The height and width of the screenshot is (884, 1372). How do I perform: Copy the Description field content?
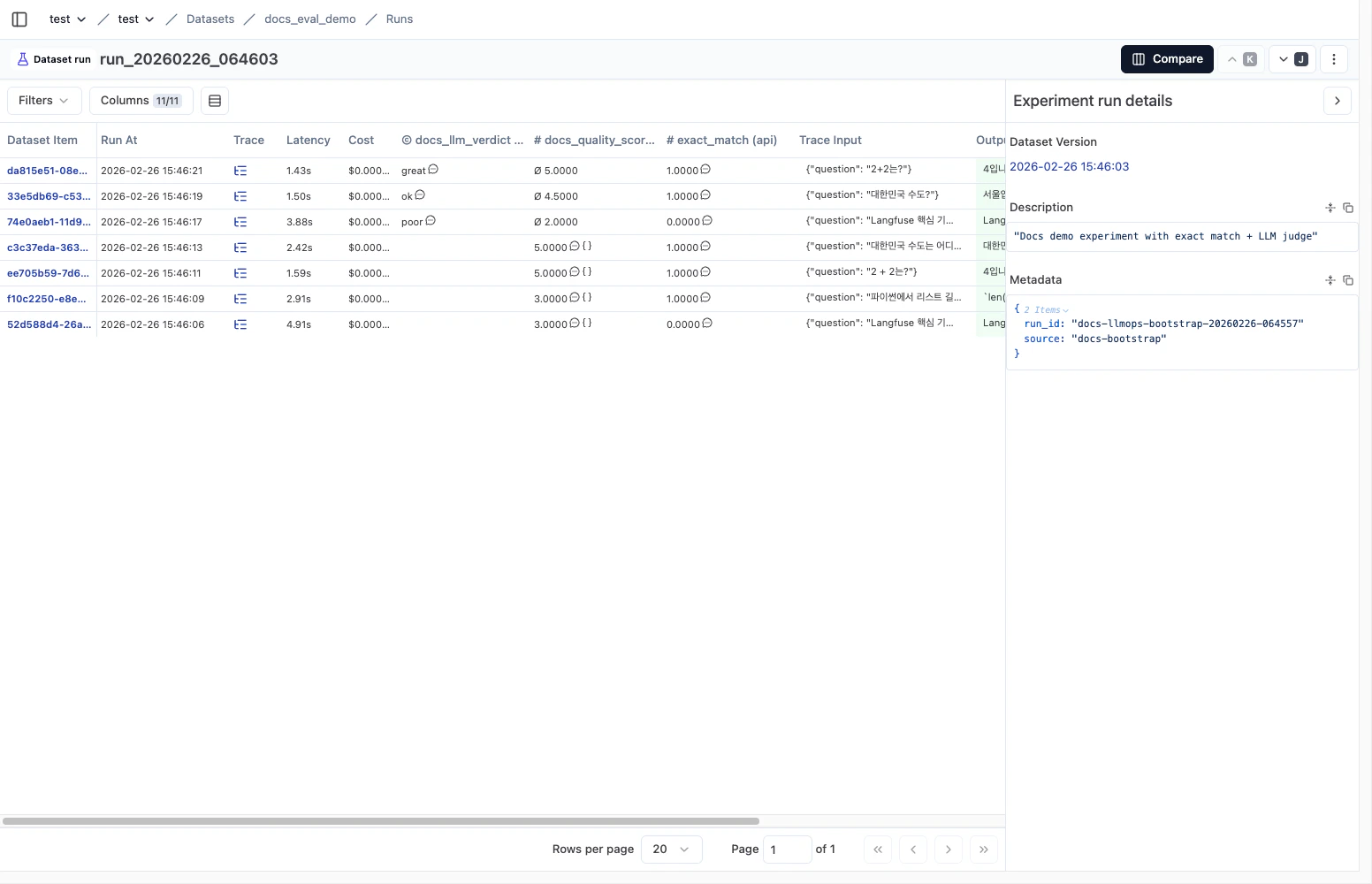tap(1348, 208)
